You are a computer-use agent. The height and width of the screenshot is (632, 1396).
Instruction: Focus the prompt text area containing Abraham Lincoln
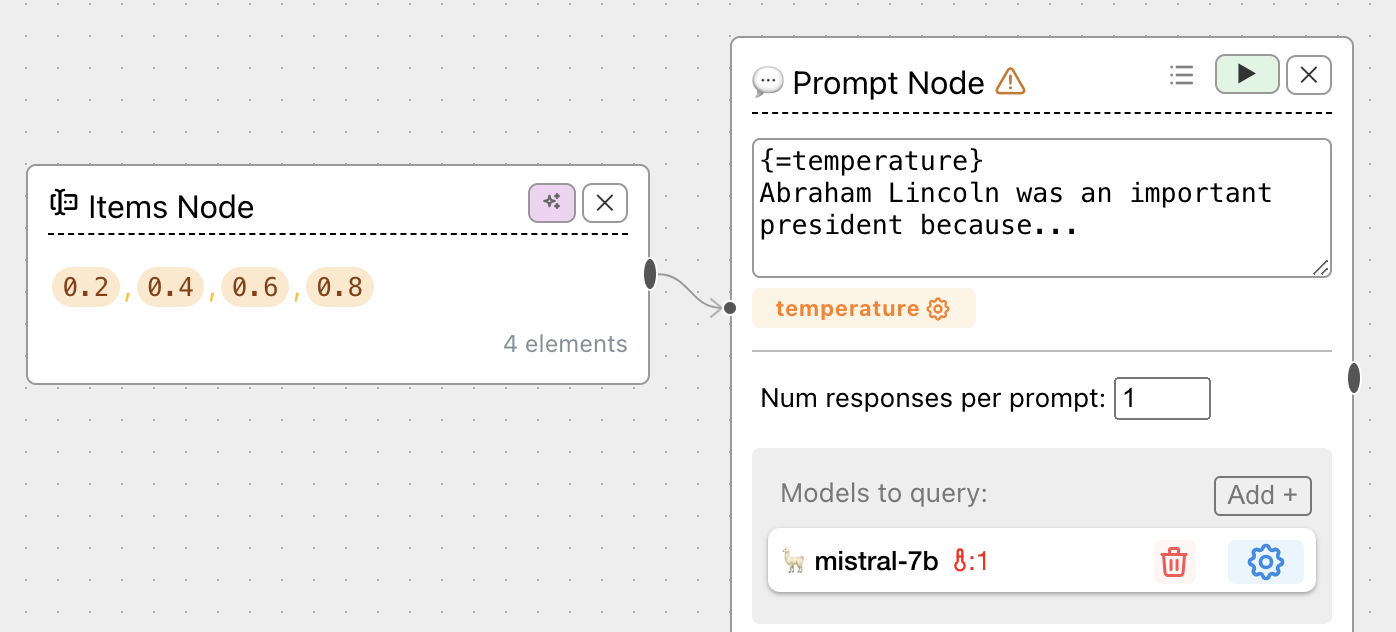coord(1040,208)
